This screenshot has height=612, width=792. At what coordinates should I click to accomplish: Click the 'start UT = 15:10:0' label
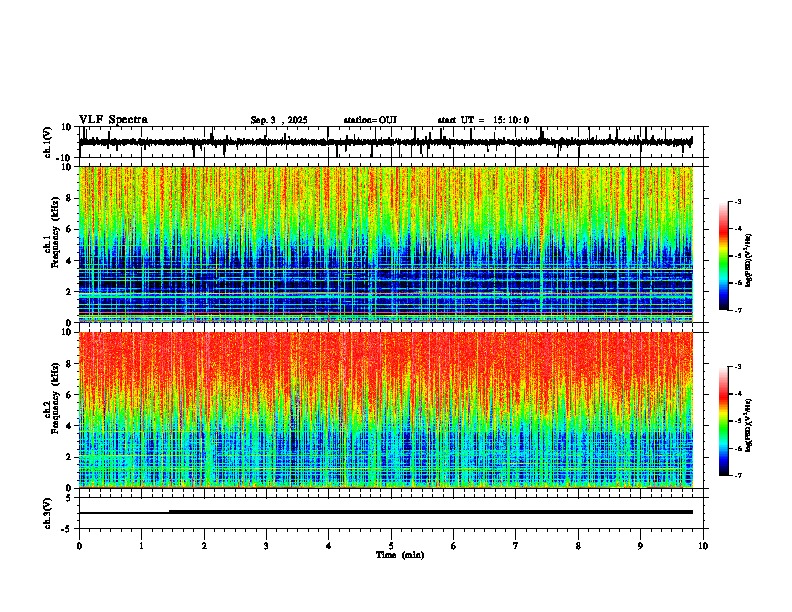pyautogui.click(x=483, y=120)
